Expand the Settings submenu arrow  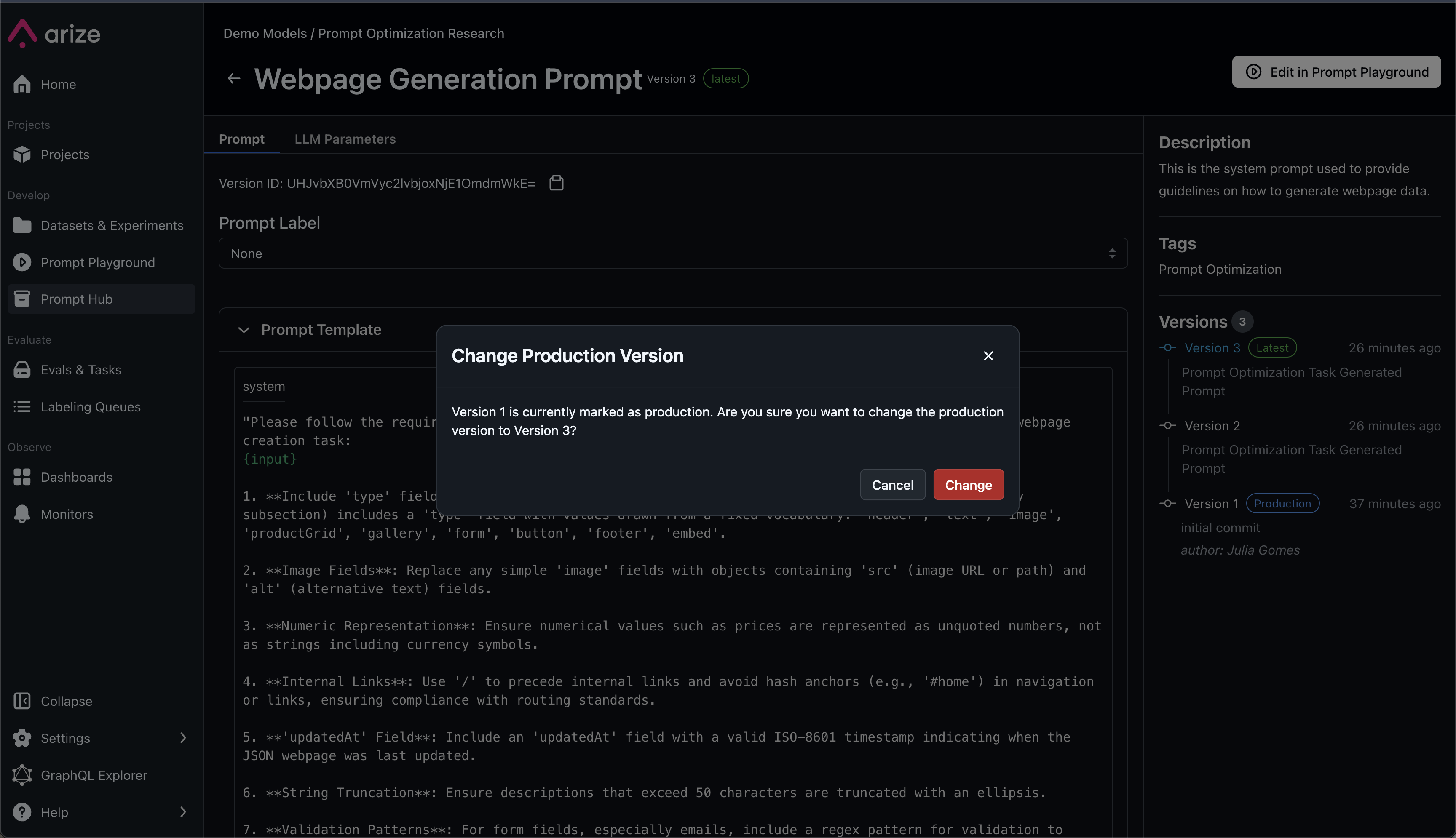(x=183, y=738)
